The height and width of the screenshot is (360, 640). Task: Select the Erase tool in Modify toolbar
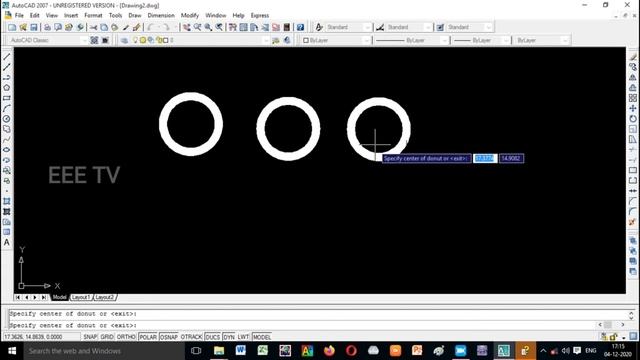[633, 57]
